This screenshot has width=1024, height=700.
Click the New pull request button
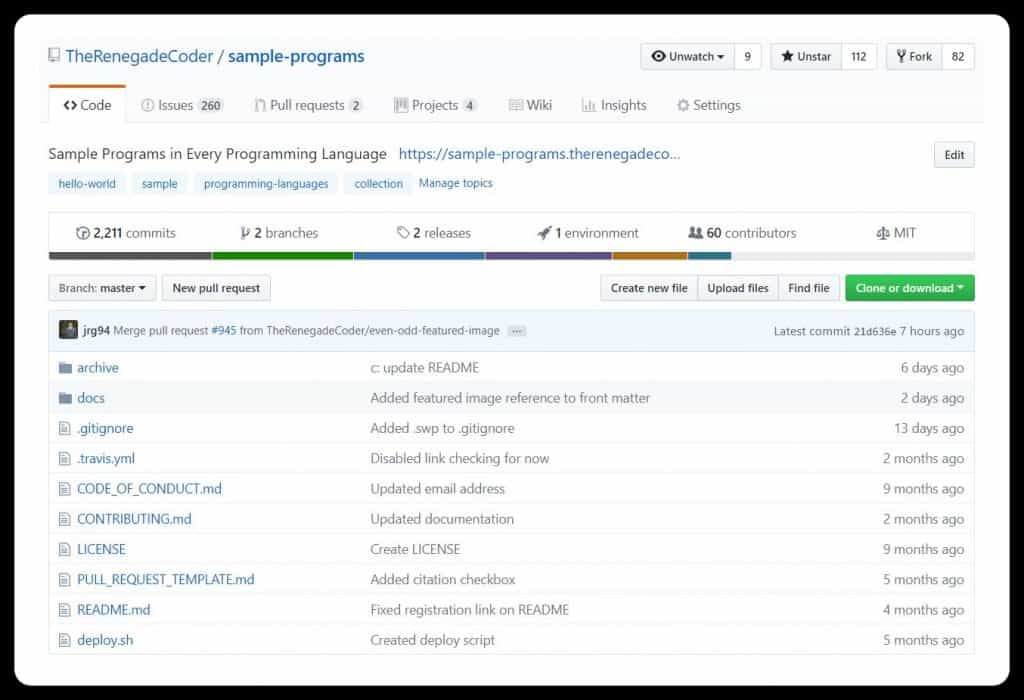[x=216, y=288]
